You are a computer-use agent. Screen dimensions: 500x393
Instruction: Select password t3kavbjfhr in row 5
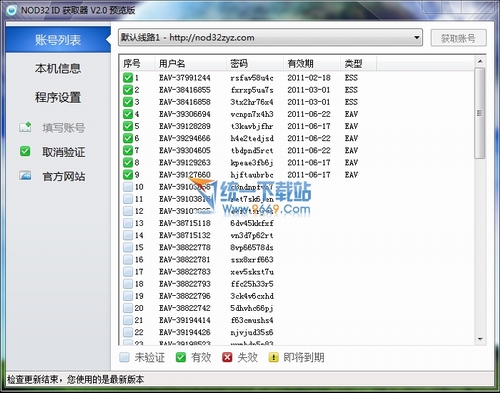(x=252, y=126)
